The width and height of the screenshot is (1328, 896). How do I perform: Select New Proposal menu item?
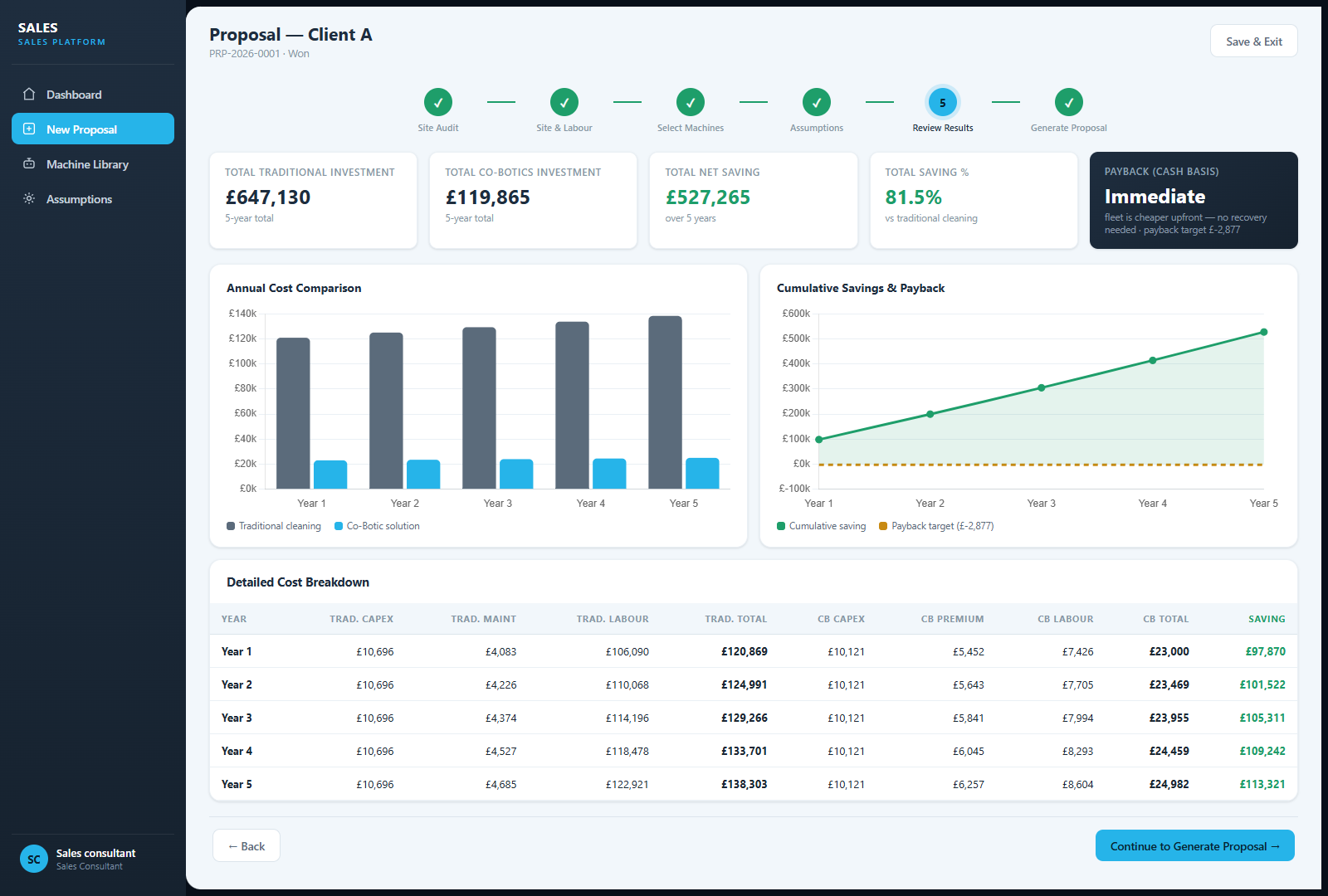[x=93, y=129]
